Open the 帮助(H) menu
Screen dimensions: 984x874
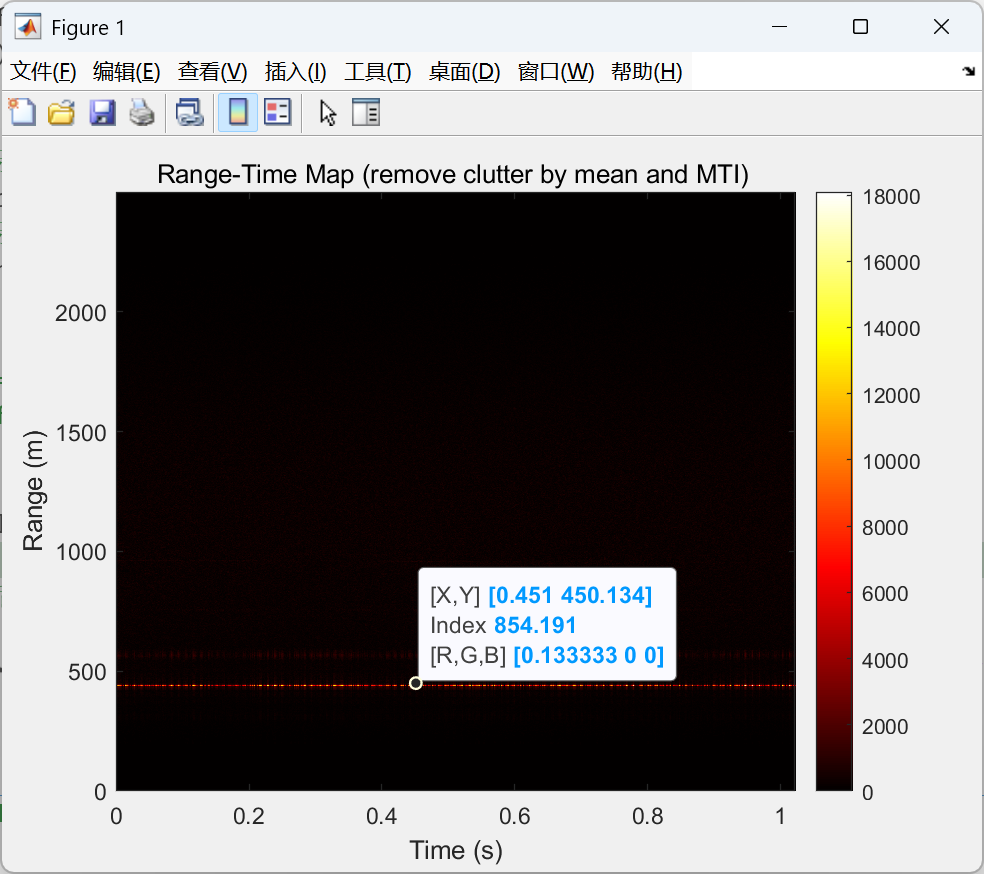(x=646, y=72)
